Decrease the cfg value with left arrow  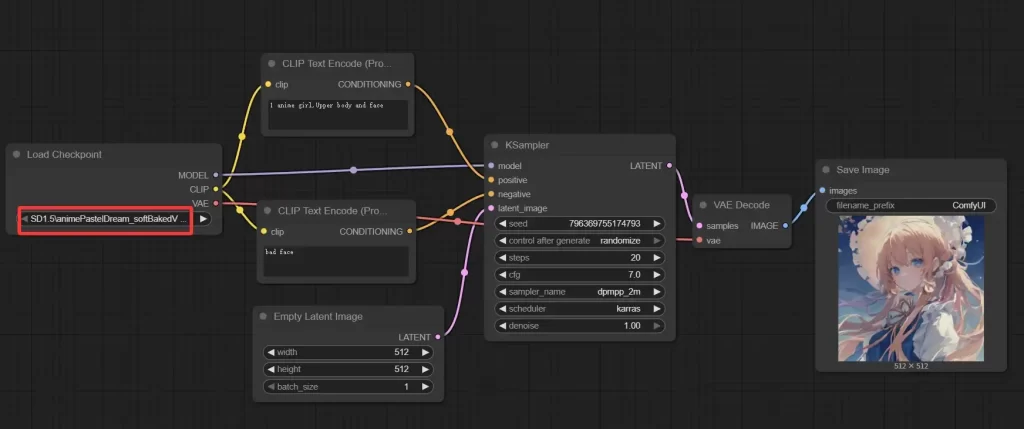(x=500, y=275)
